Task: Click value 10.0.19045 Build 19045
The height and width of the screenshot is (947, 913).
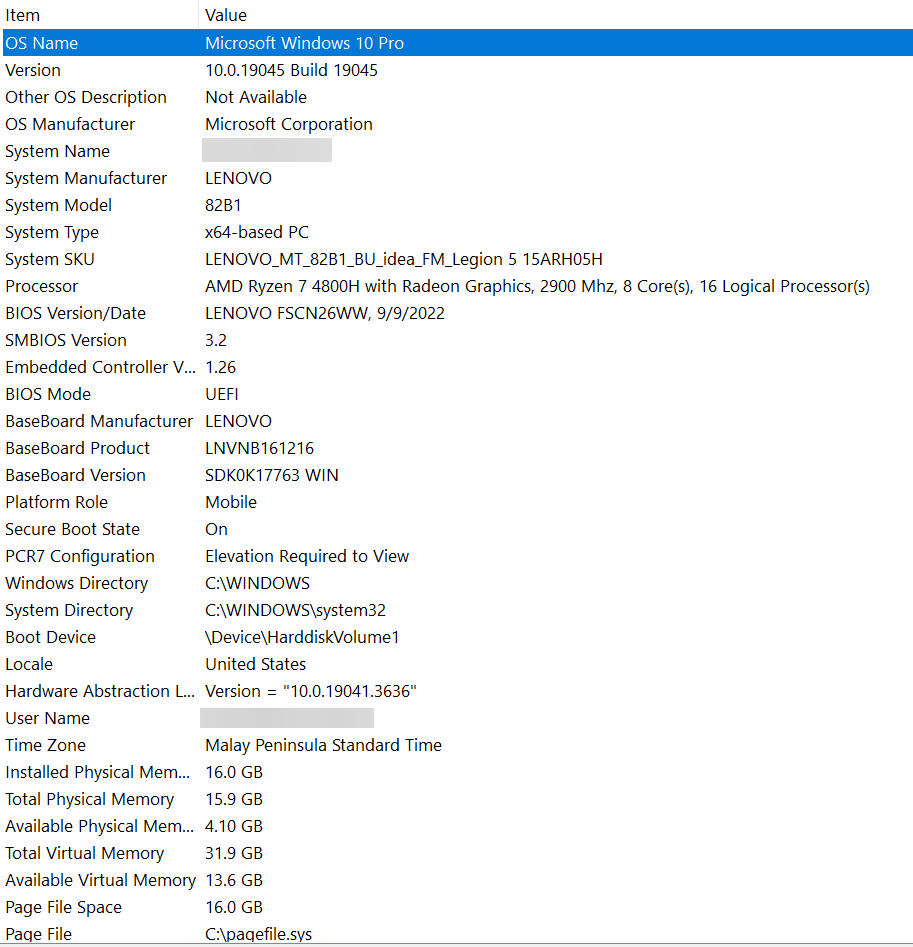Action: 291,71
